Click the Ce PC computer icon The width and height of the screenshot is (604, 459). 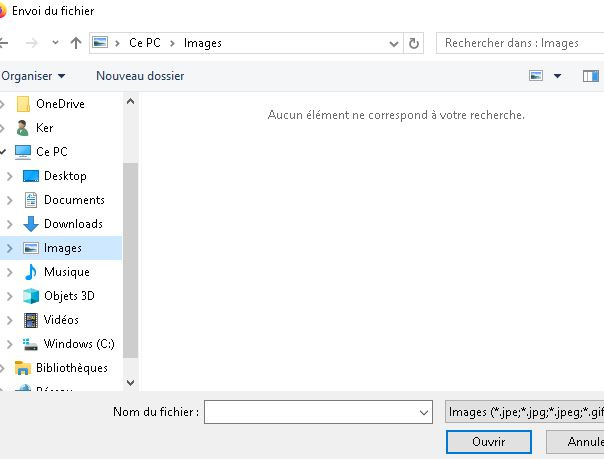coord(23,152)
